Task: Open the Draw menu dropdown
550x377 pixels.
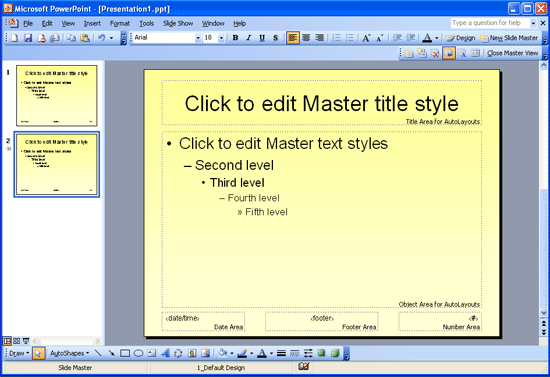Action: [x=19, y=354]
